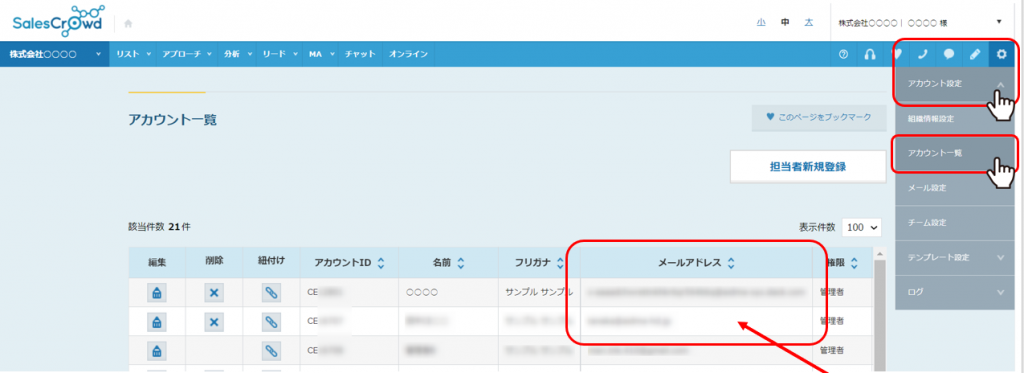Open the gear settings icon
The height and width of the screenshot is (373, 1024).
click(x=1001, y=54)
